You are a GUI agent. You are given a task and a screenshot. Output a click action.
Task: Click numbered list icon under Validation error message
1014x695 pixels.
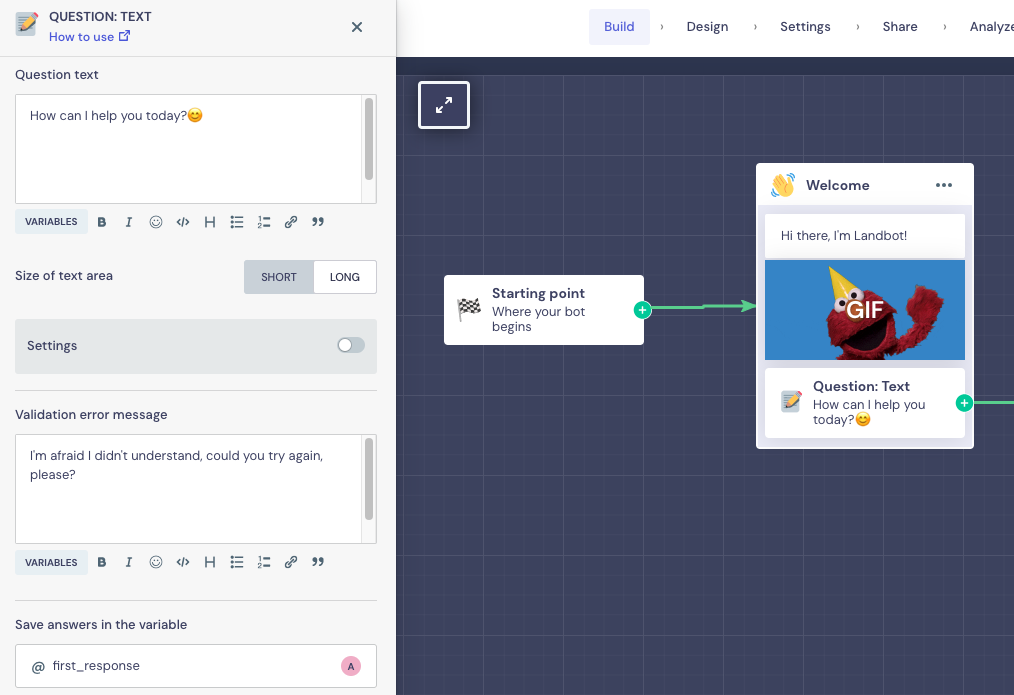[264, 562]
